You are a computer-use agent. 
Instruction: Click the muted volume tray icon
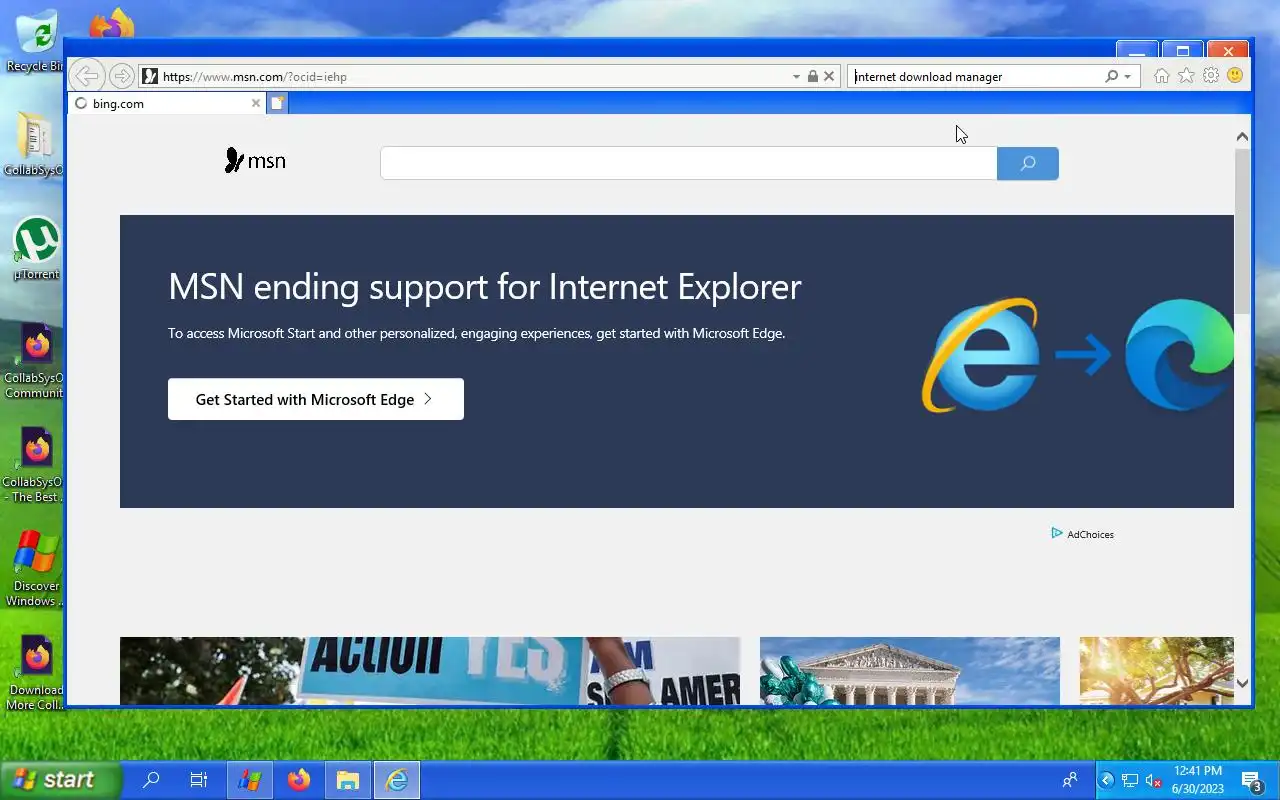point(1153,780)
